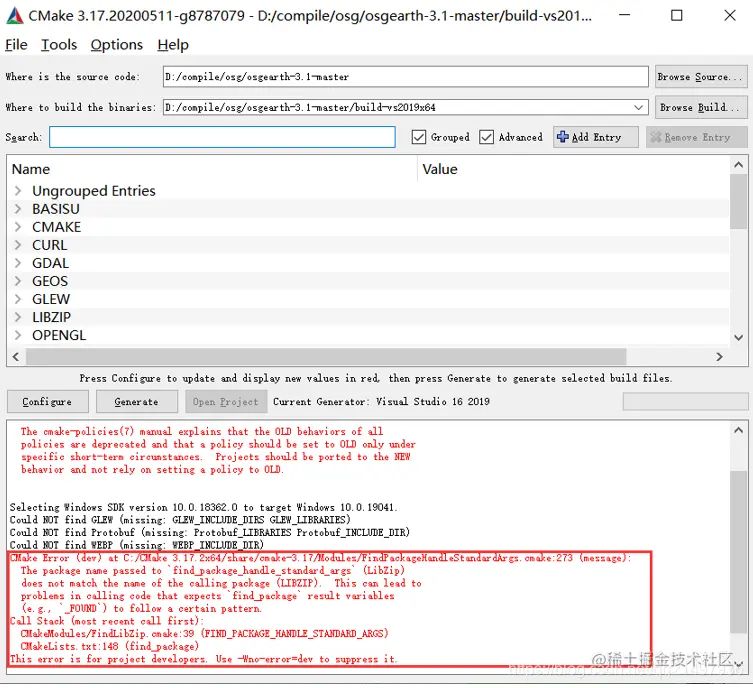Viewport: 753px width, 688px height.
Task: Click 'CMakeModules/FindLibZip.cmake:39' log line
Action: tap(204, 633)
